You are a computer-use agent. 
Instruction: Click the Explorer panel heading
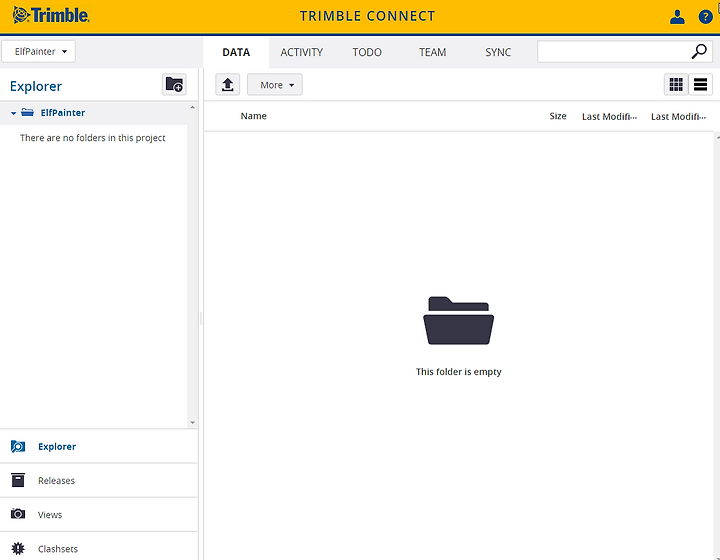click(36, 86)
